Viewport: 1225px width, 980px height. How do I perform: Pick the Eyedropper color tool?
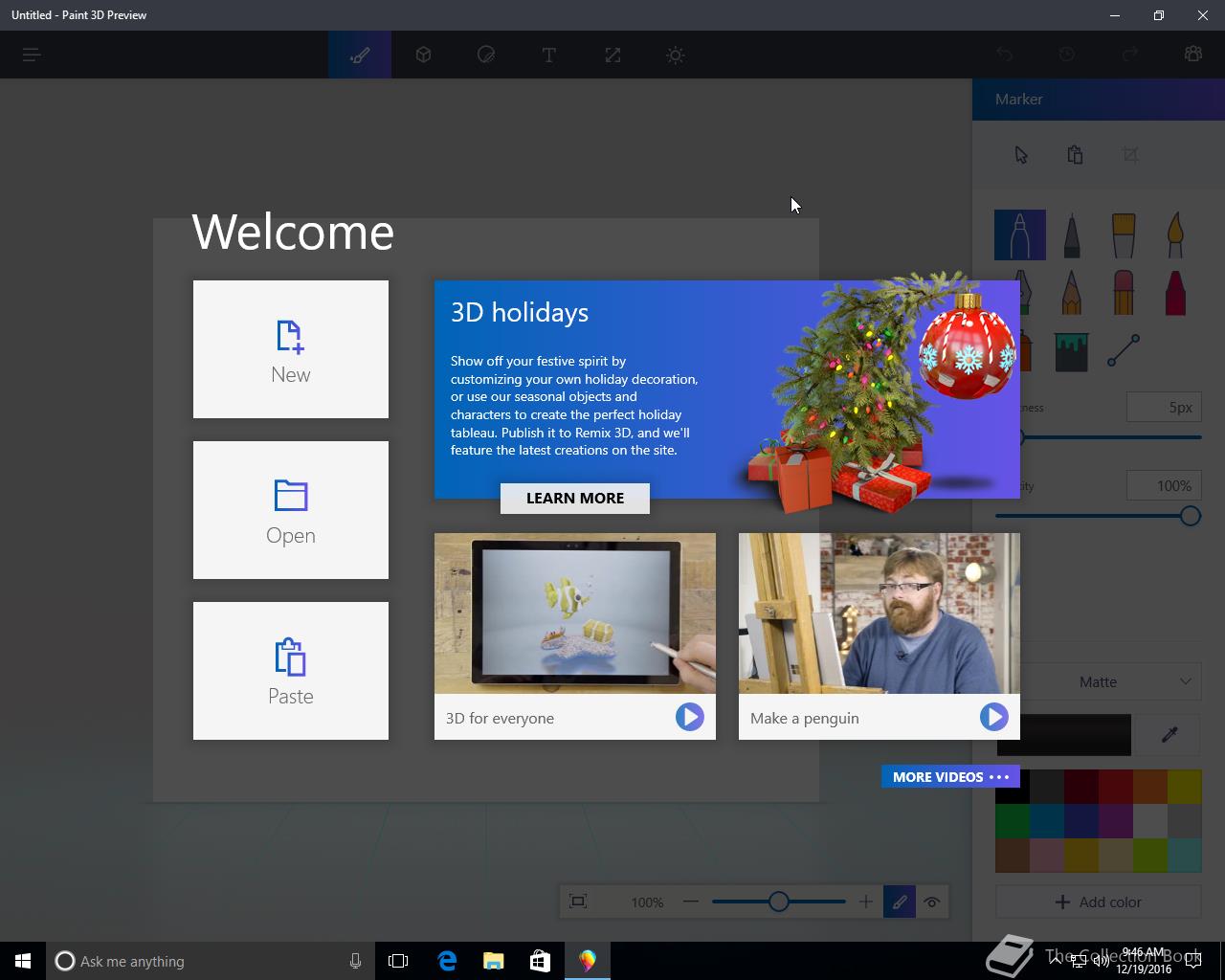(1169, 734)
